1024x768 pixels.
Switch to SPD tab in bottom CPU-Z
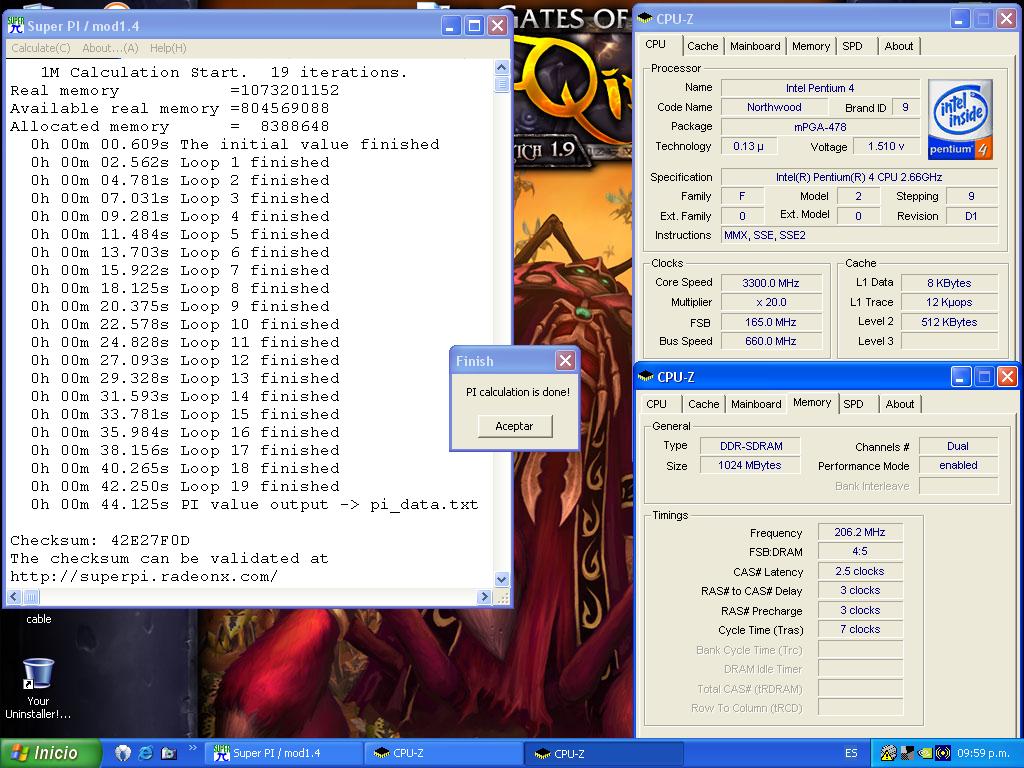pos(853,404)
